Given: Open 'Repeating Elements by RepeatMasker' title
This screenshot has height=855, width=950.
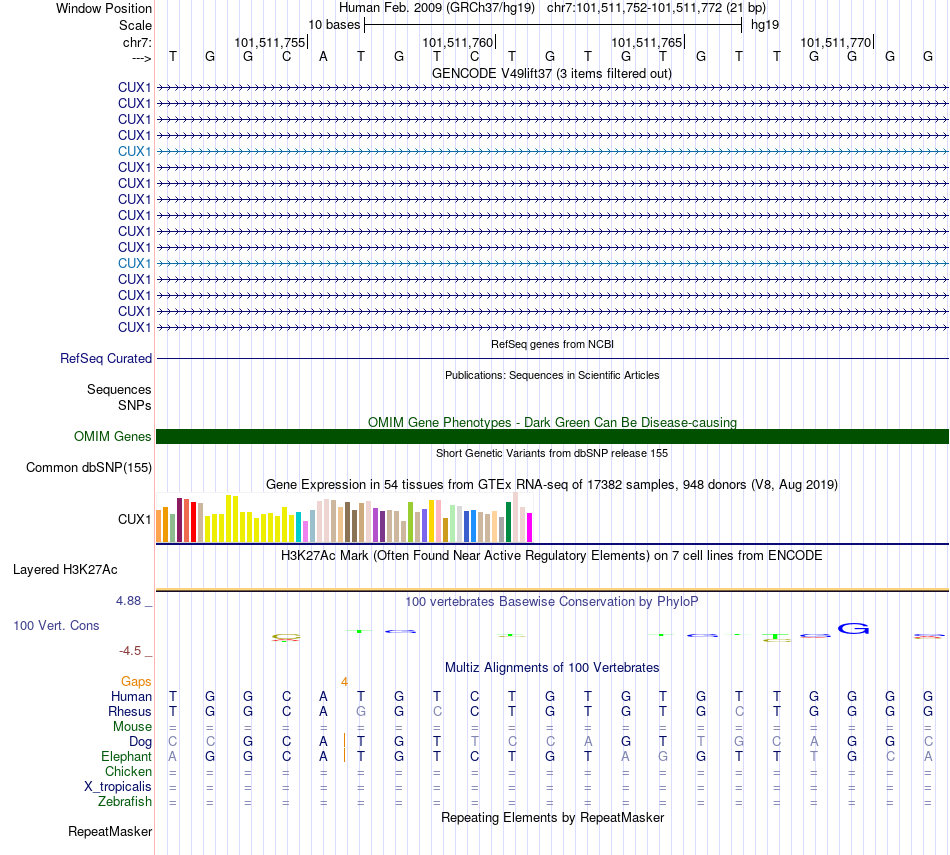Looking at the screenshot, I should tap(552, 818).
